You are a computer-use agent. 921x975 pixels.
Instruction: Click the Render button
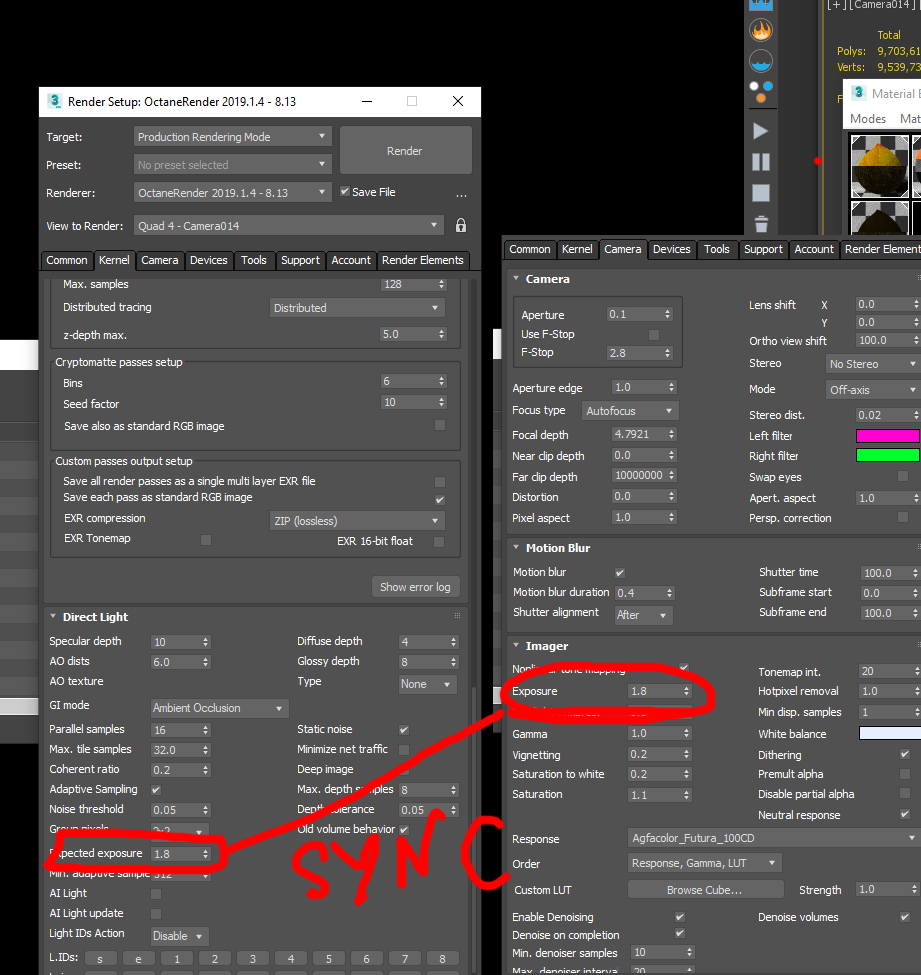tap(405, 150)
